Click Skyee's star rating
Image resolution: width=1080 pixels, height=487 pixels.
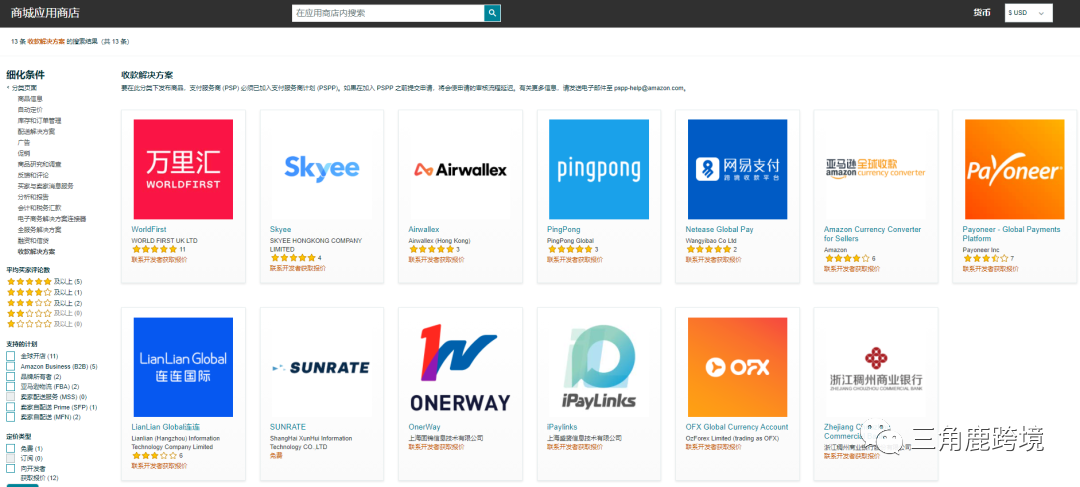pyautogui.click(x=293, y=258)
